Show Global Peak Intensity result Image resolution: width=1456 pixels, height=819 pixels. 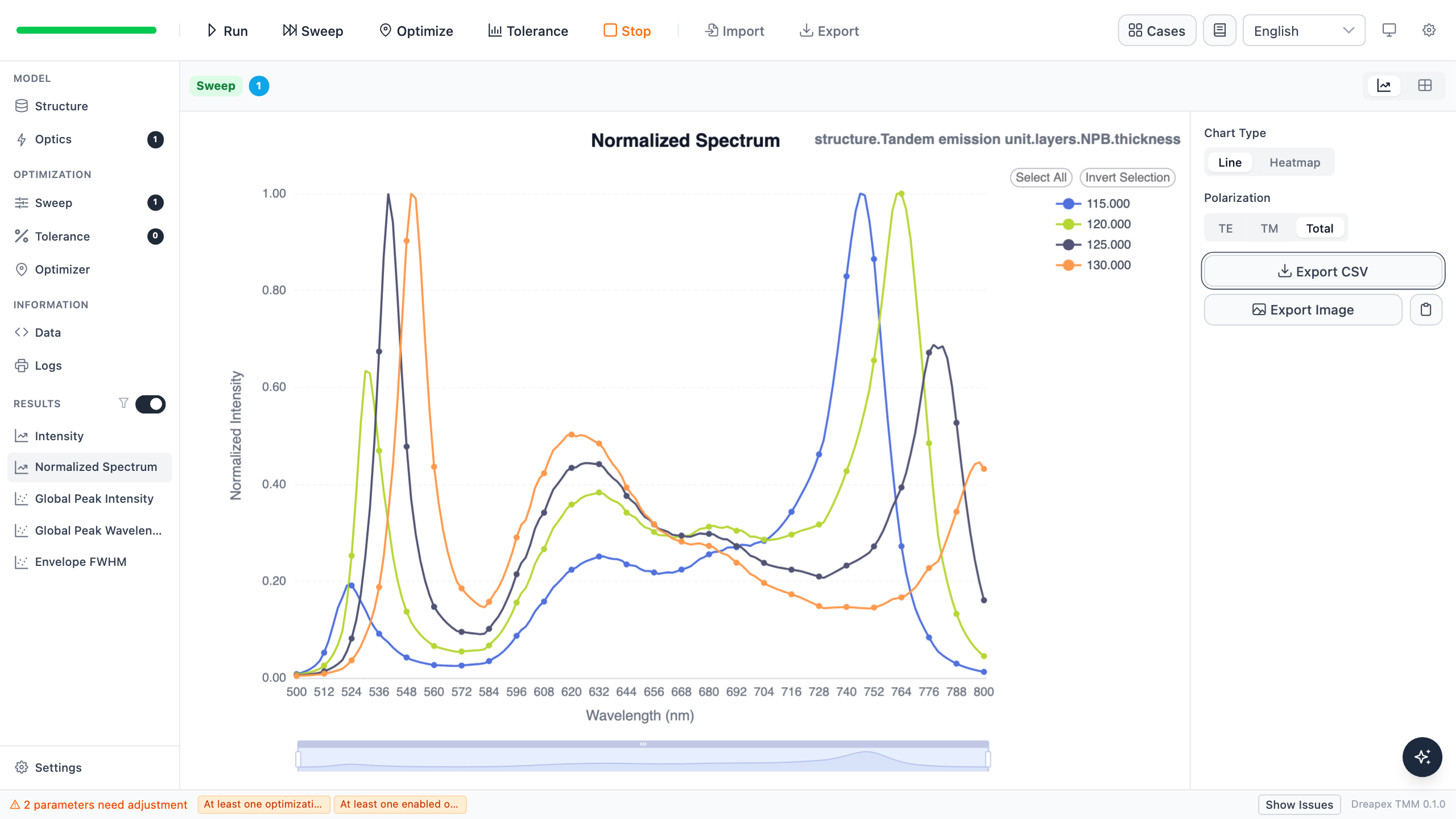click(x=89, y=499)
